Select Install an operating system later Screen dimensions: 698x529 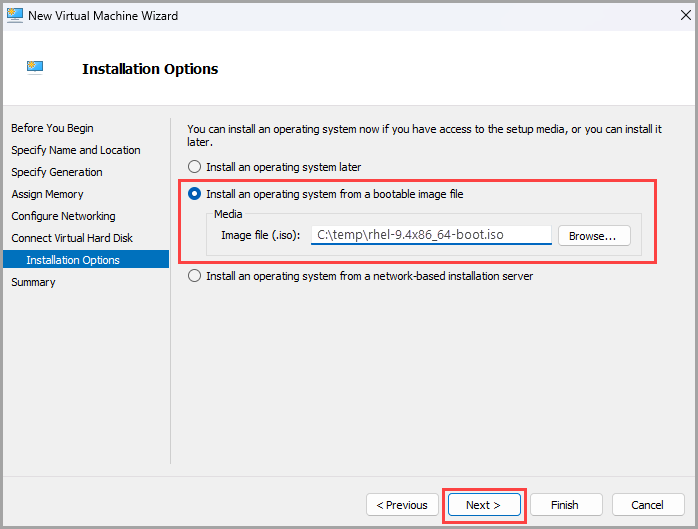[x=195, y=167]
